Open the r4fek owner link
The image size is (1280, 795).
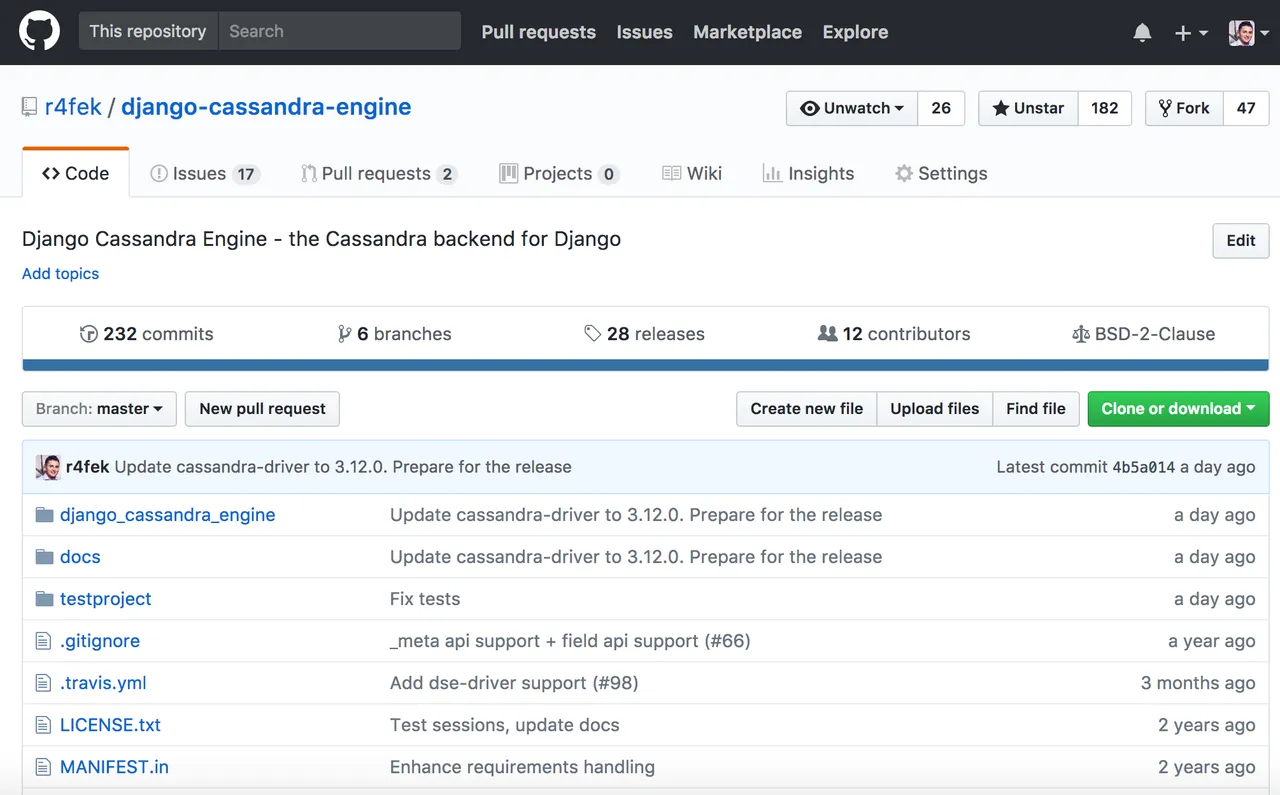(73, 107)
